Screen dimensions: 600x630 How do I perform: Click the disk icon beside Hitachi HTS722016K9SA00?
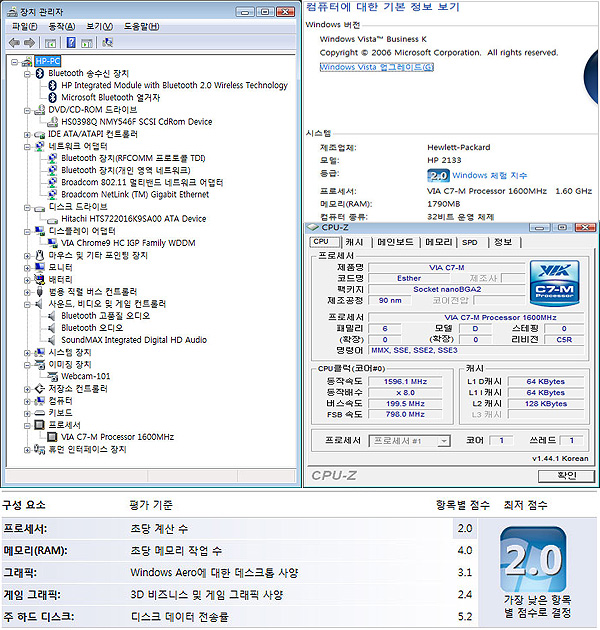(52, 220)
